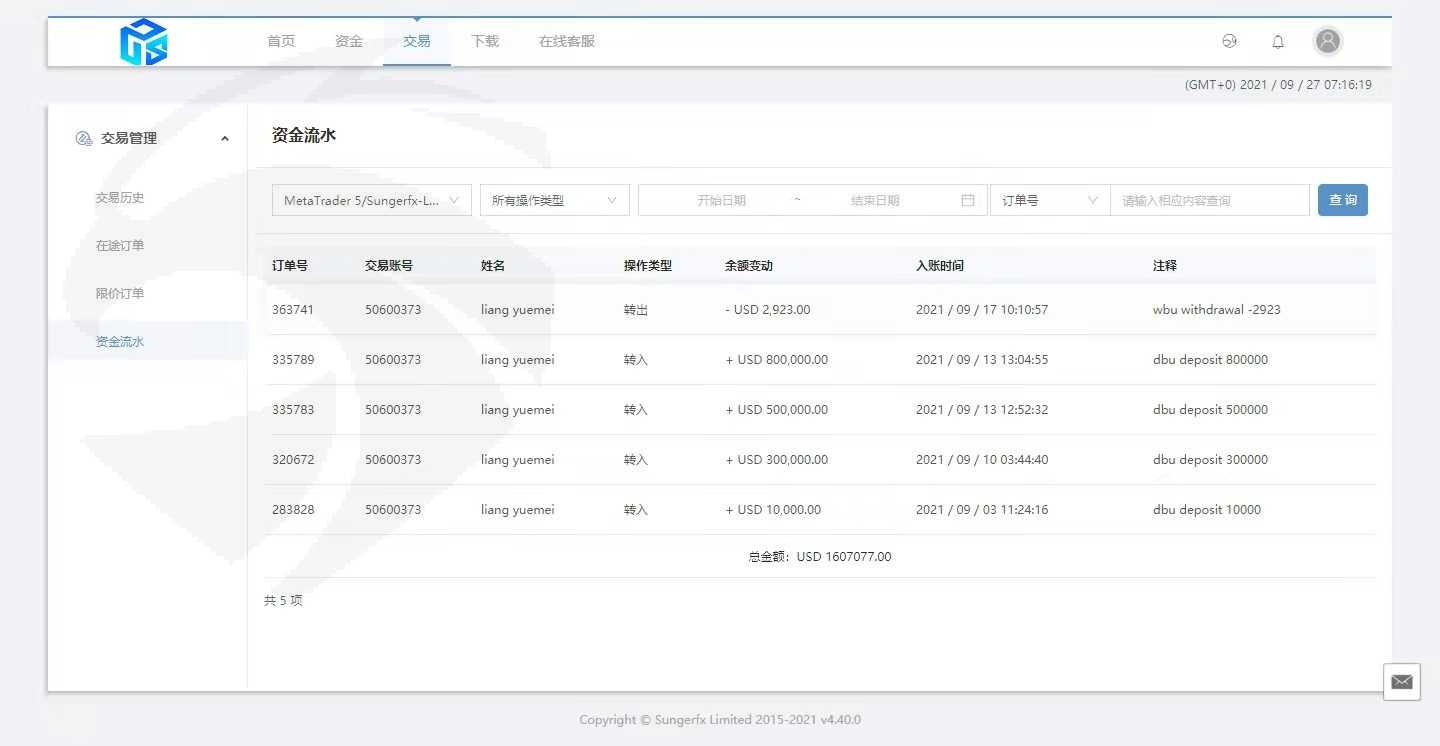
Task: Click order number 335789
Action: pos(293,360)
